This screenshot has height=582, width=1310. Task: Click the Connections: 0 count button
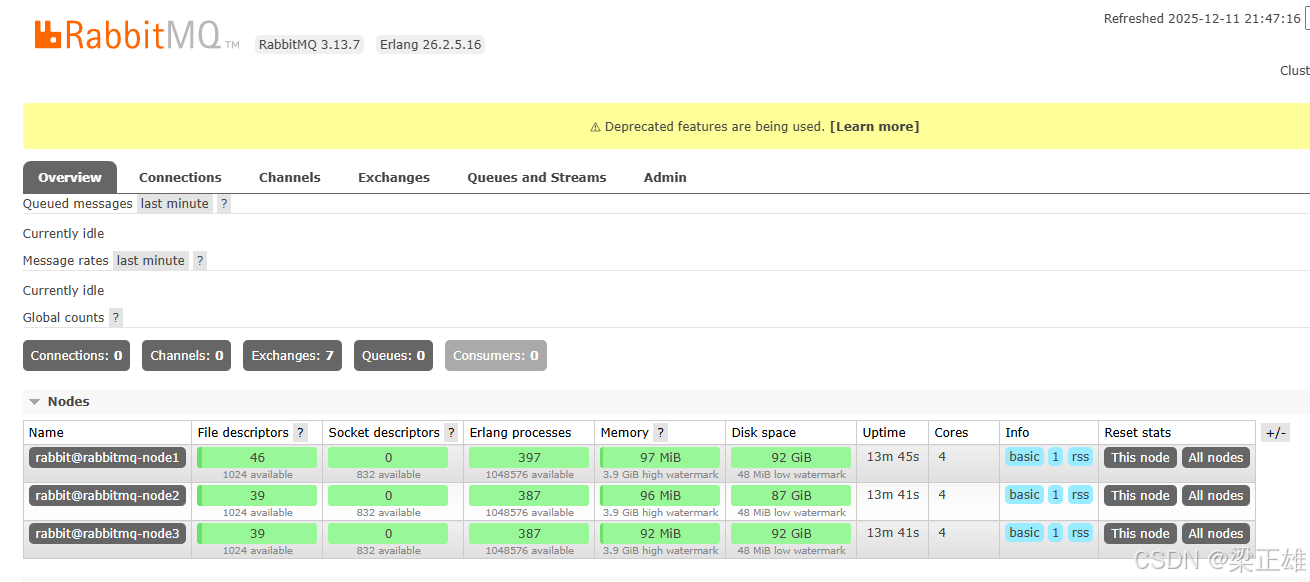tap(77, 355)
